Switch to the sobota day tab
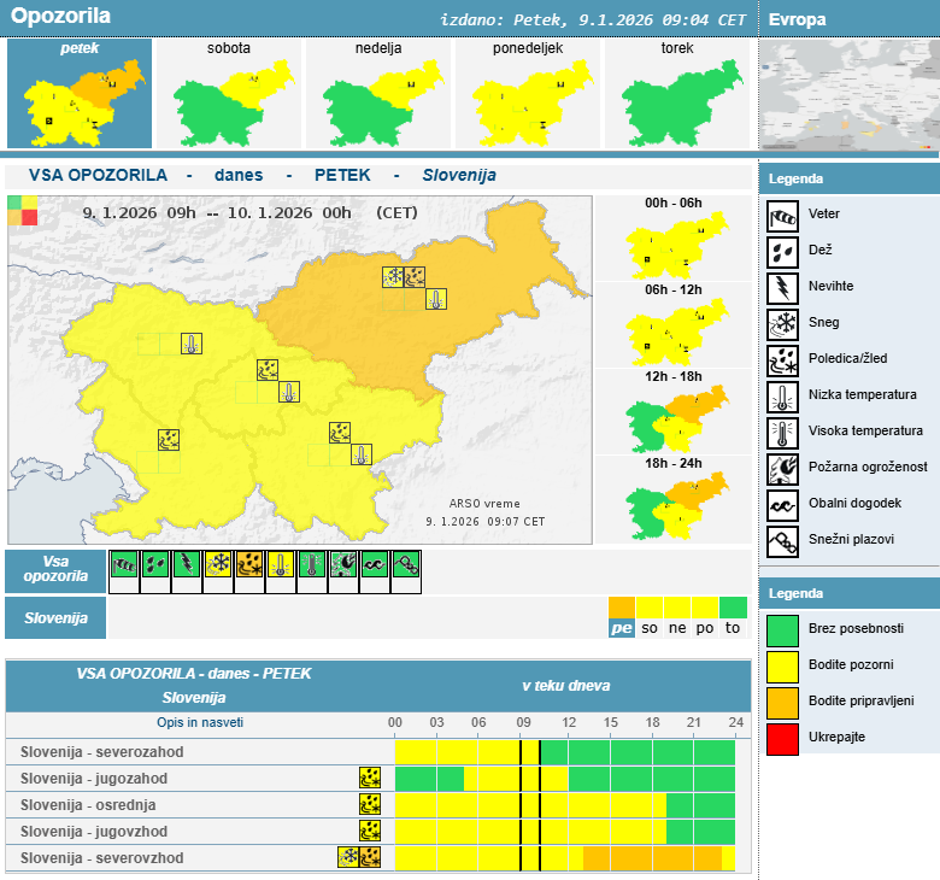 coord(229,93)
